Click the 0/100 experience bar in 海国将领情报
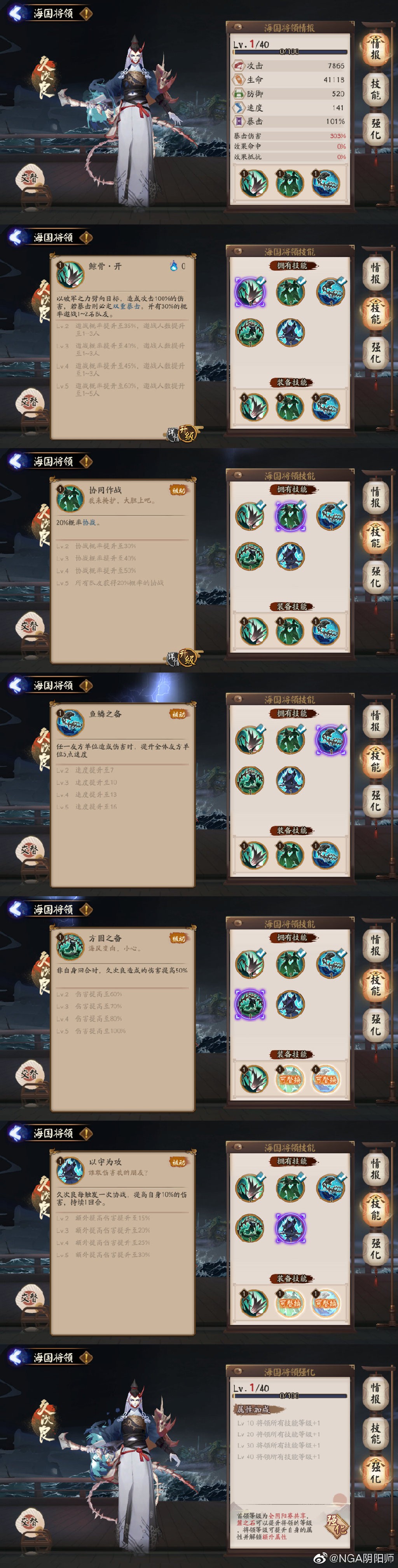 click(290, 52)
